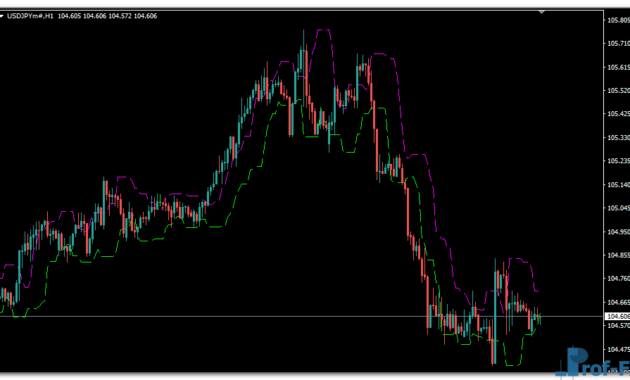Click the 104.665 price scale label
The image size is (630, 380).
618,302
